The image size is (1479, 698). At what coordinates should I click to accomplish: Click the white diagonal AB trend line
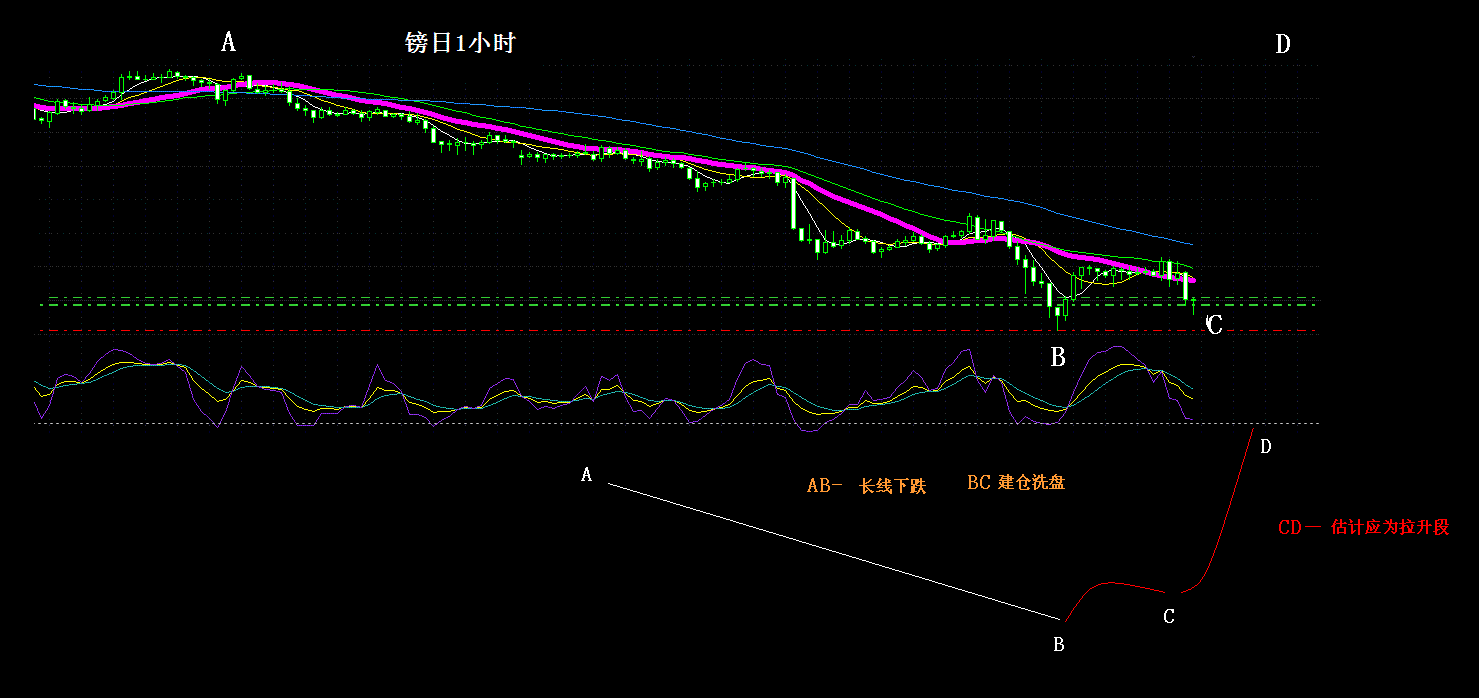(x=833, y=552)
